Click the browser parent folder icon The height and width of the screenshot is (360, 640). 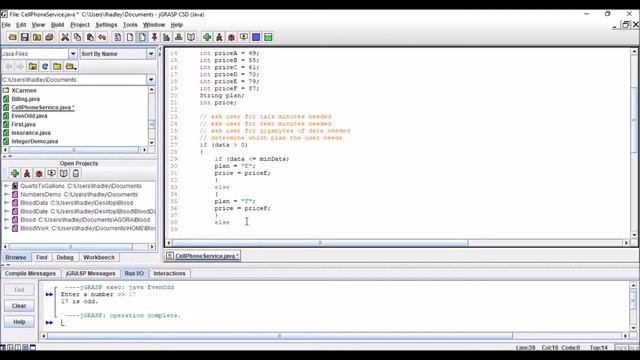pyautogui.click(x=33, y=66)
